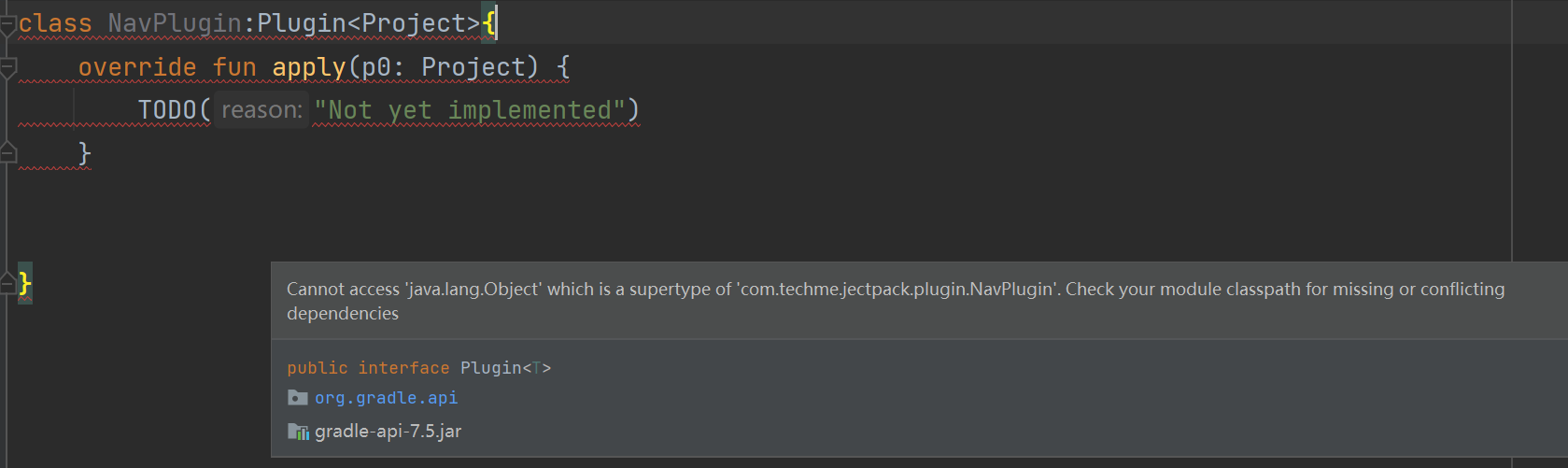The image size is (1568, 468).
Task: Click the override keyword
Action: (x=137, y=67)
